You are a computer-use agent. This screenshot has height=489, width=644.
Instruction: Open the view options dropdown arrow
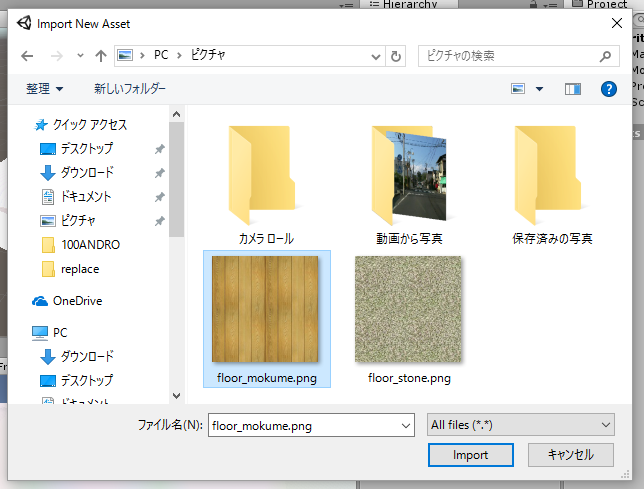tap(539, 89)
